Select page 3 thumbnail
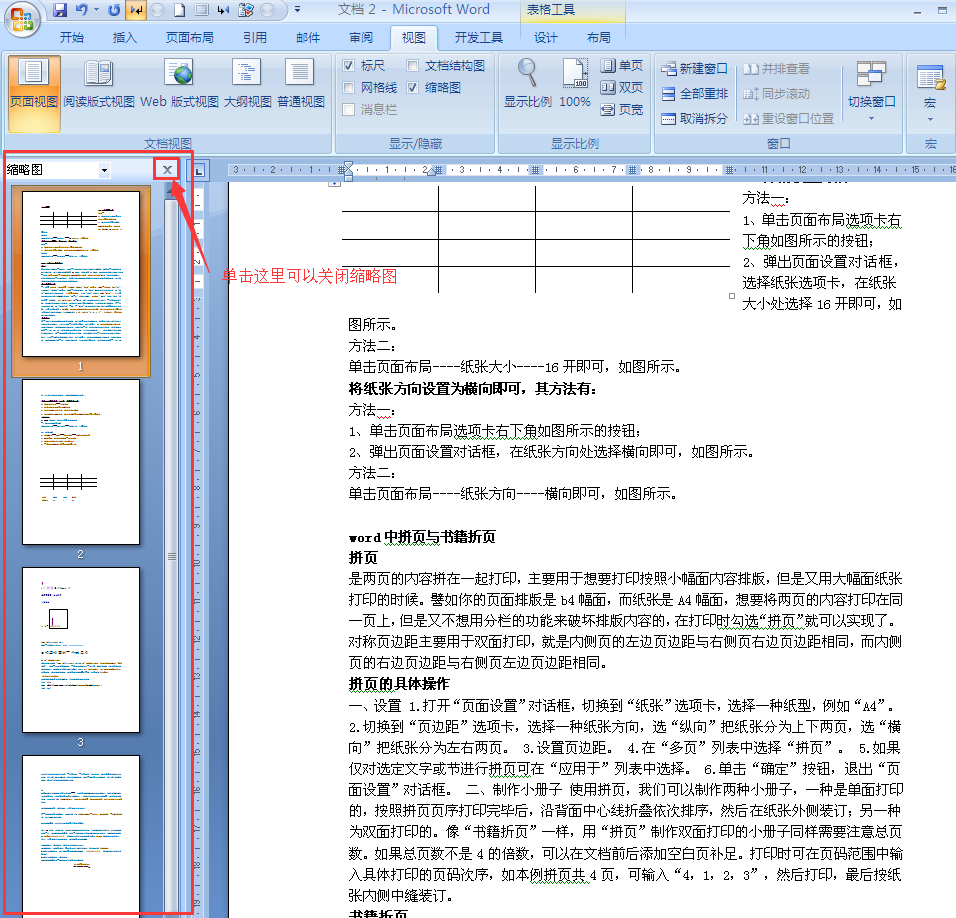956x918 pixels. (x=81, y=650)
